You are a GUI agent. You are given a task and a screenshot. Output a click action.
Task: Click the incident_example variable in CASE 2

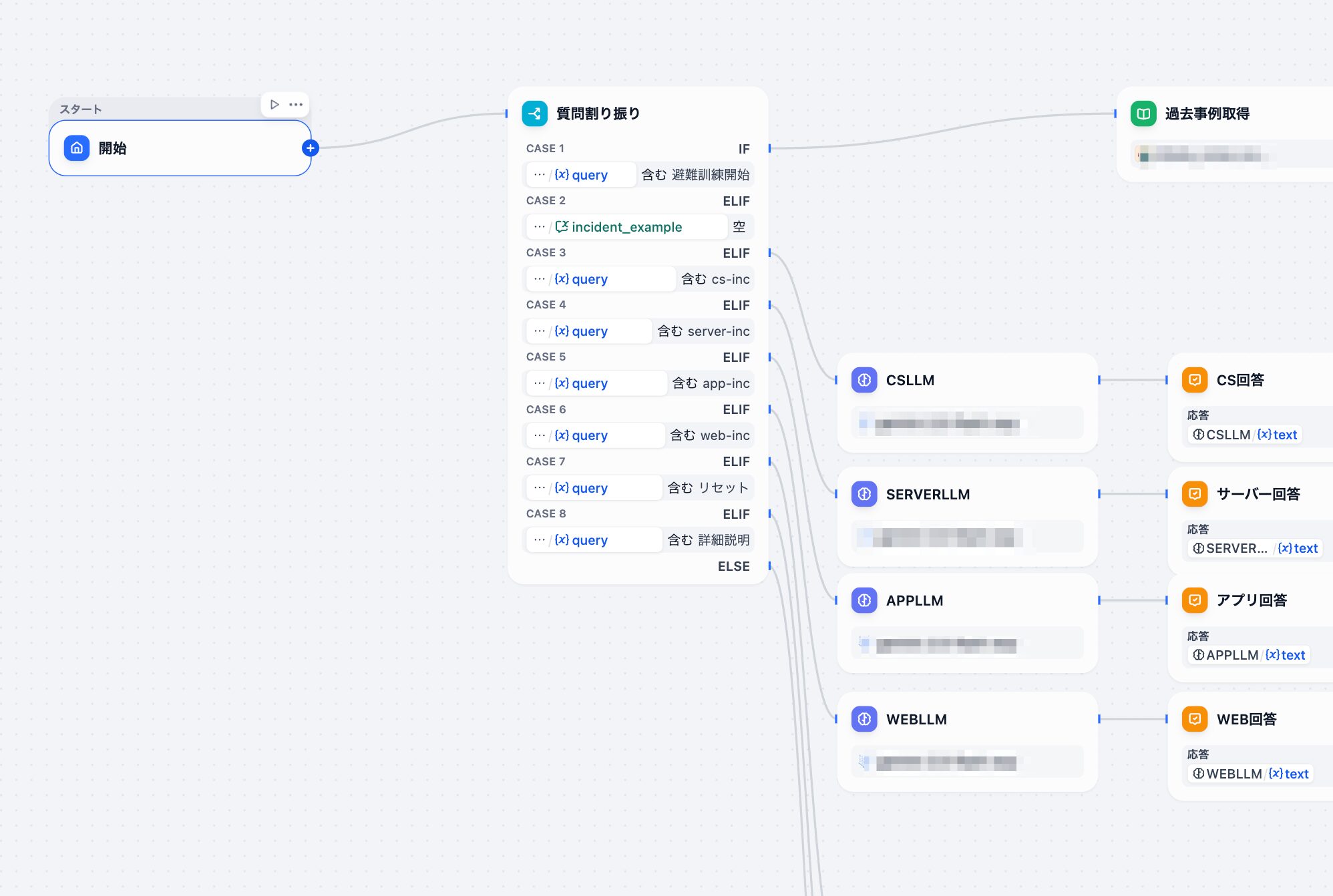[626, 227]
